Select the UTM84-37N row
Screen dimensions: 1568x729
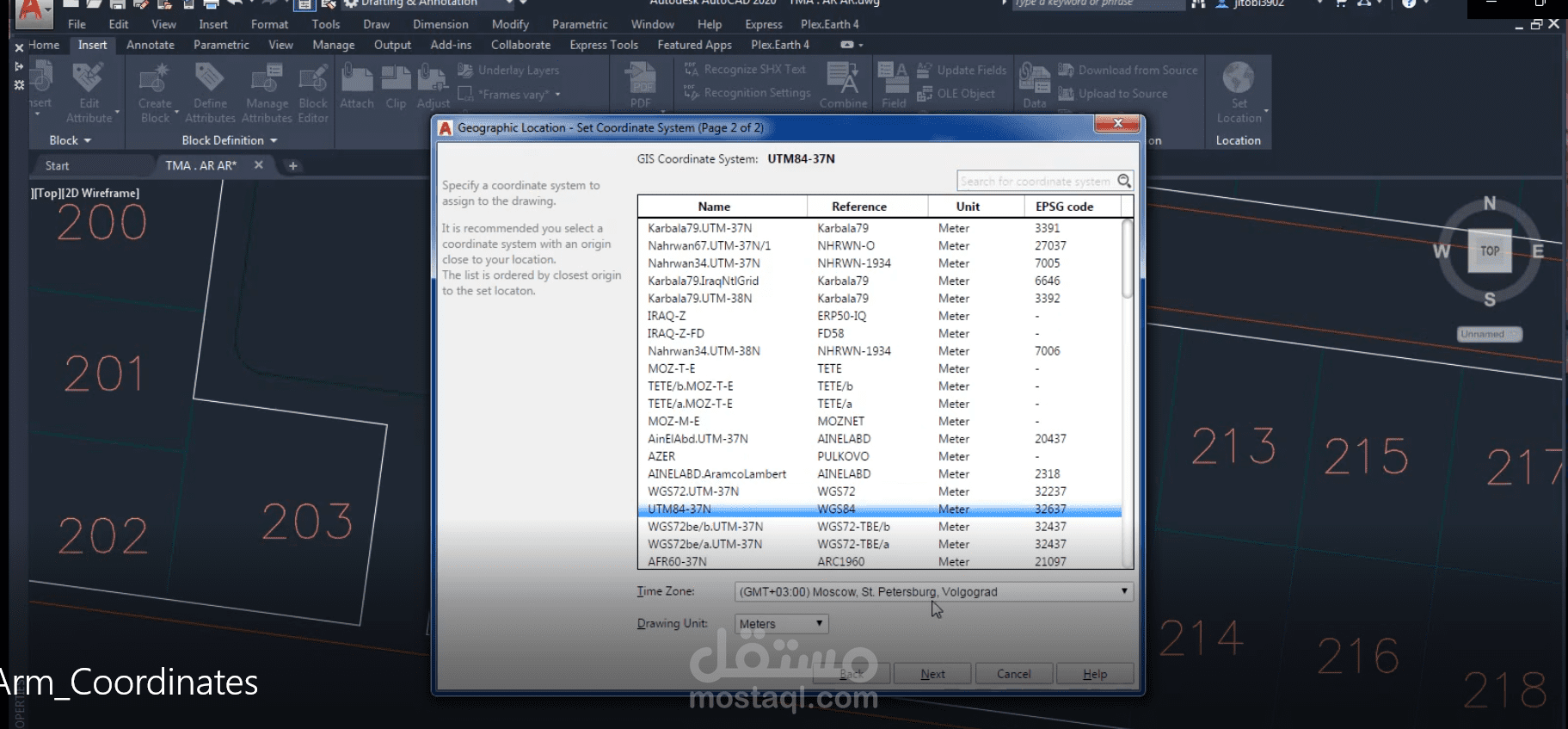click(x=880, y=509)
